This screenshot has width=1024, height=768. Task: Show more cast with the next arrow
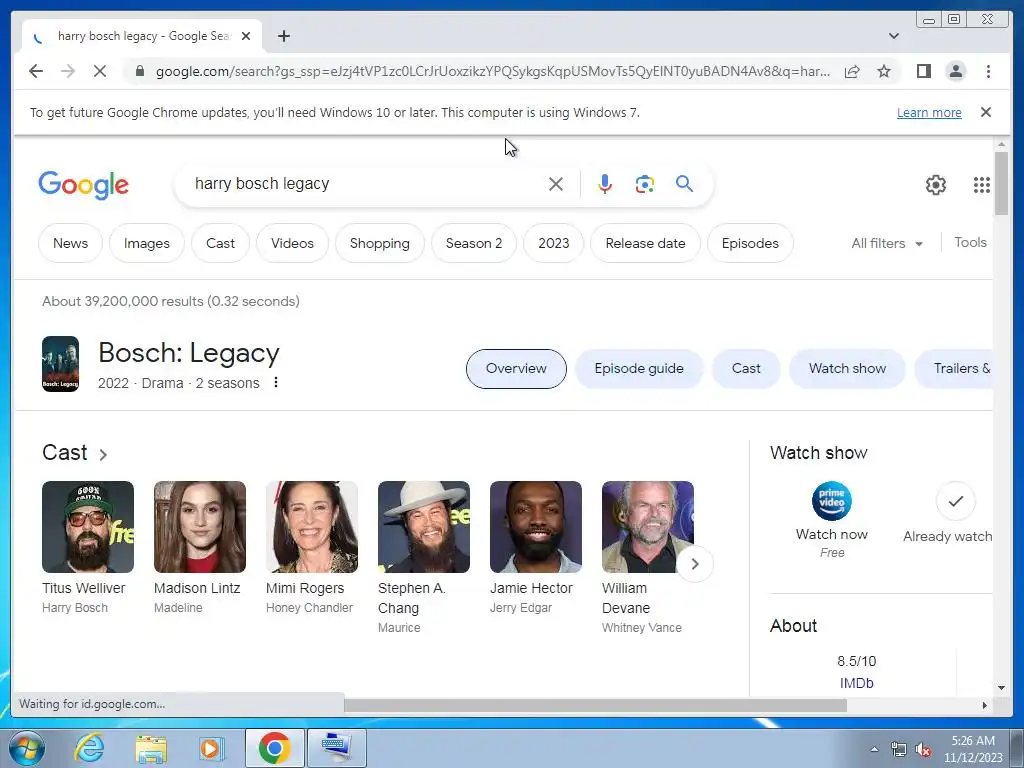pyautogui.click(x=695, y=564)
